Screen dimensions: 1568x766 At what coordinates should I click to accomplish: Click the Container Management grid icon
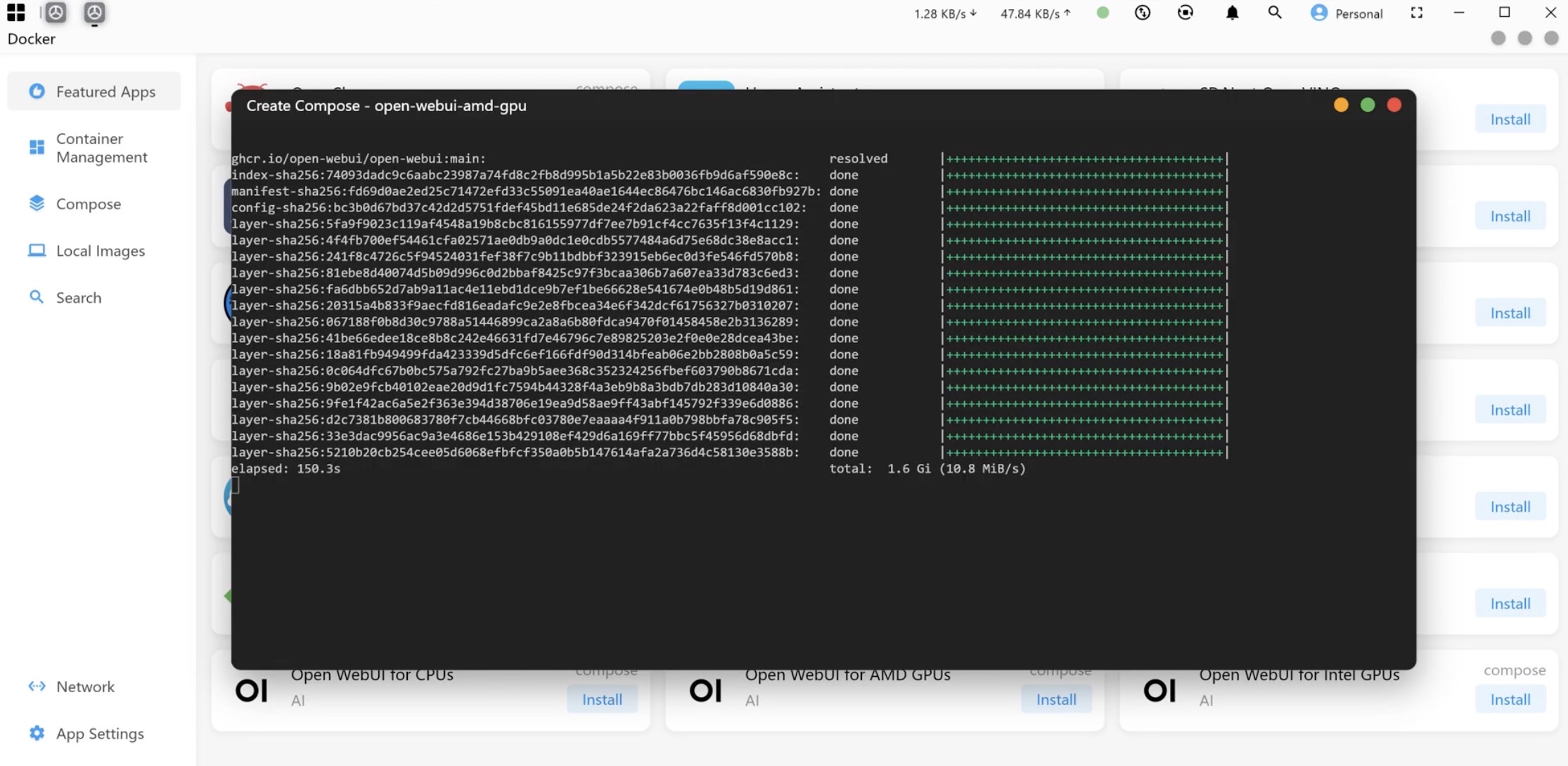[37, 147]
